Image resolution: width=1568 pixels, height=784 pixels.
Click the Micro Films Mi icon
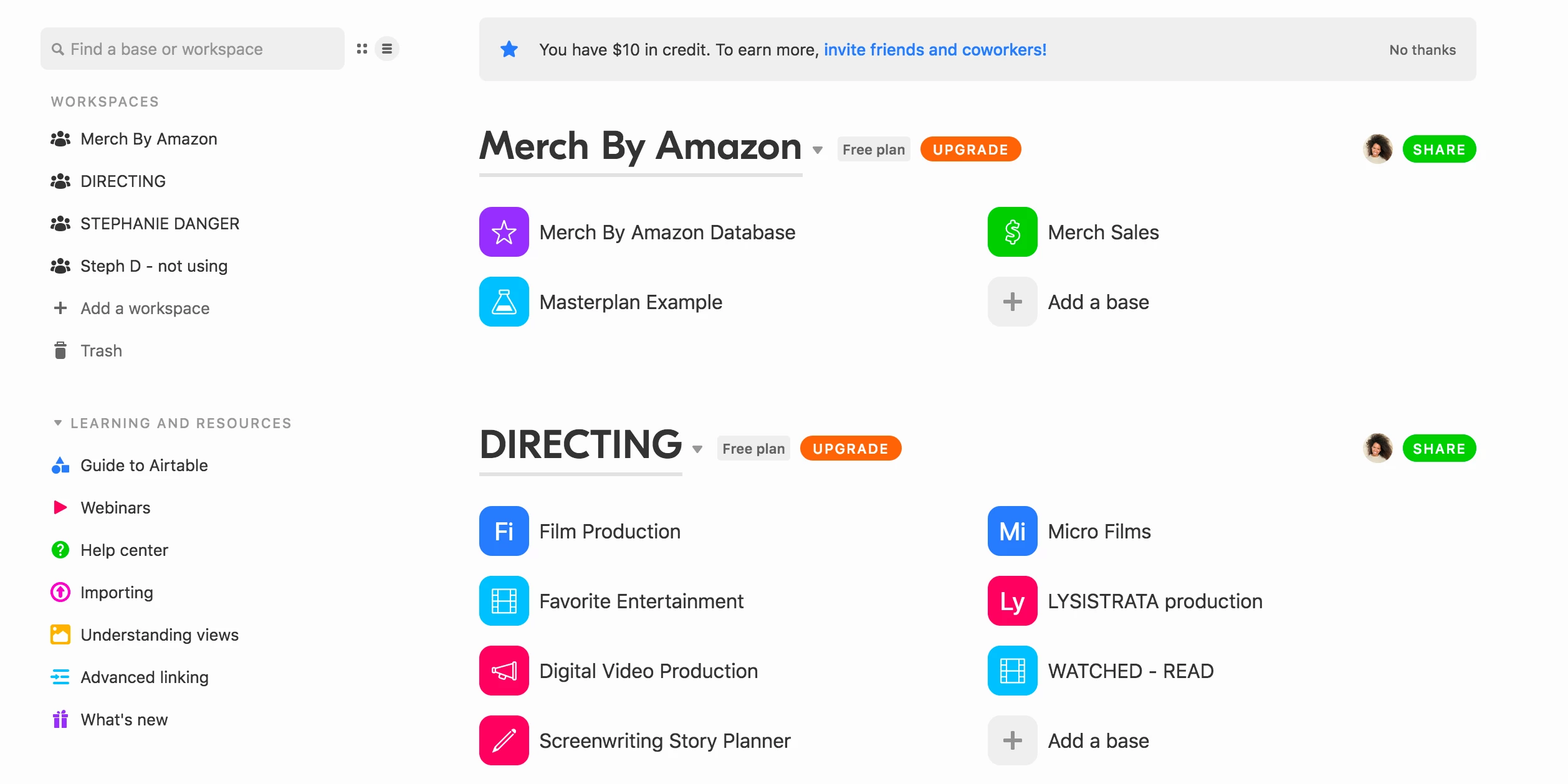(x=1012, y=531)
